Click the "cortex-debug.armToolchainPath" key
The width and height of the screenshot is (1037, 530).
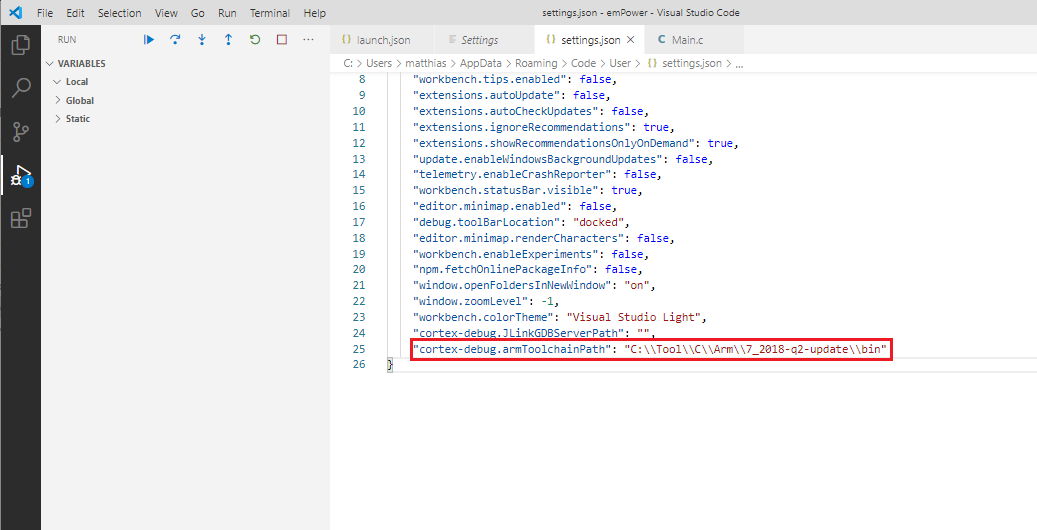click(x=512, y=349)
